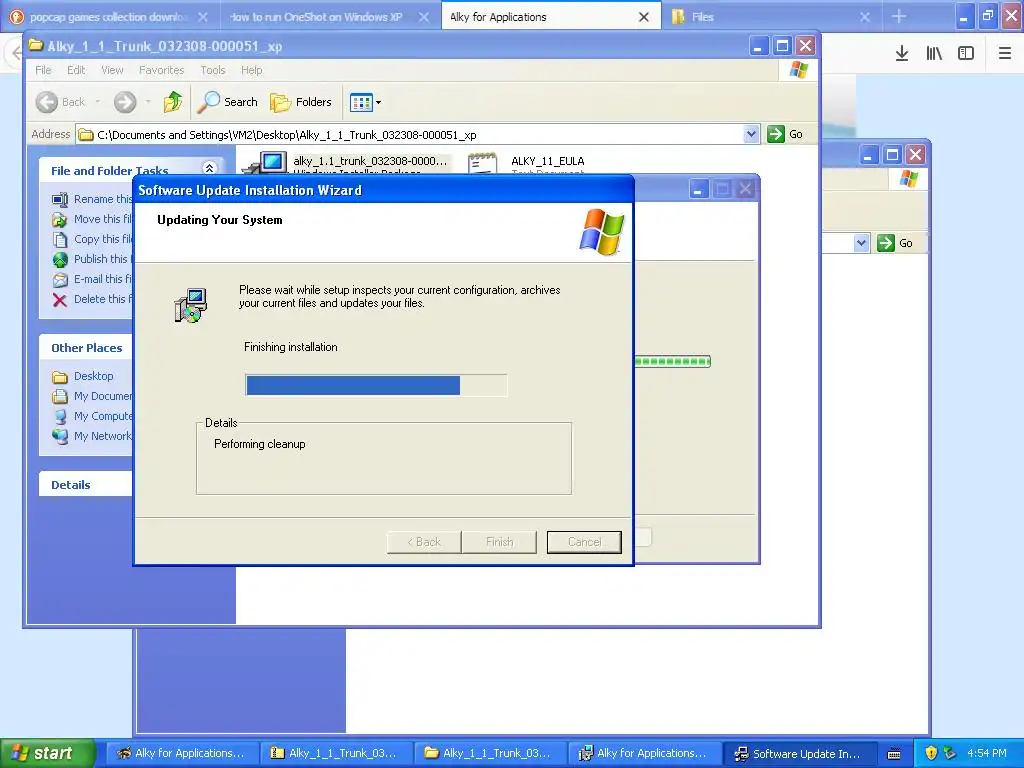
Task: Open the File menu
Action: (x=43, y=70)
